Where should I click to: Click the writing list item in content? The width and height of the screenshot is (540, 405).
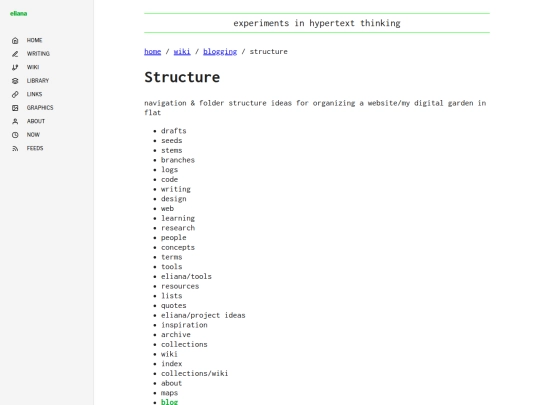[x=176, y=189]
